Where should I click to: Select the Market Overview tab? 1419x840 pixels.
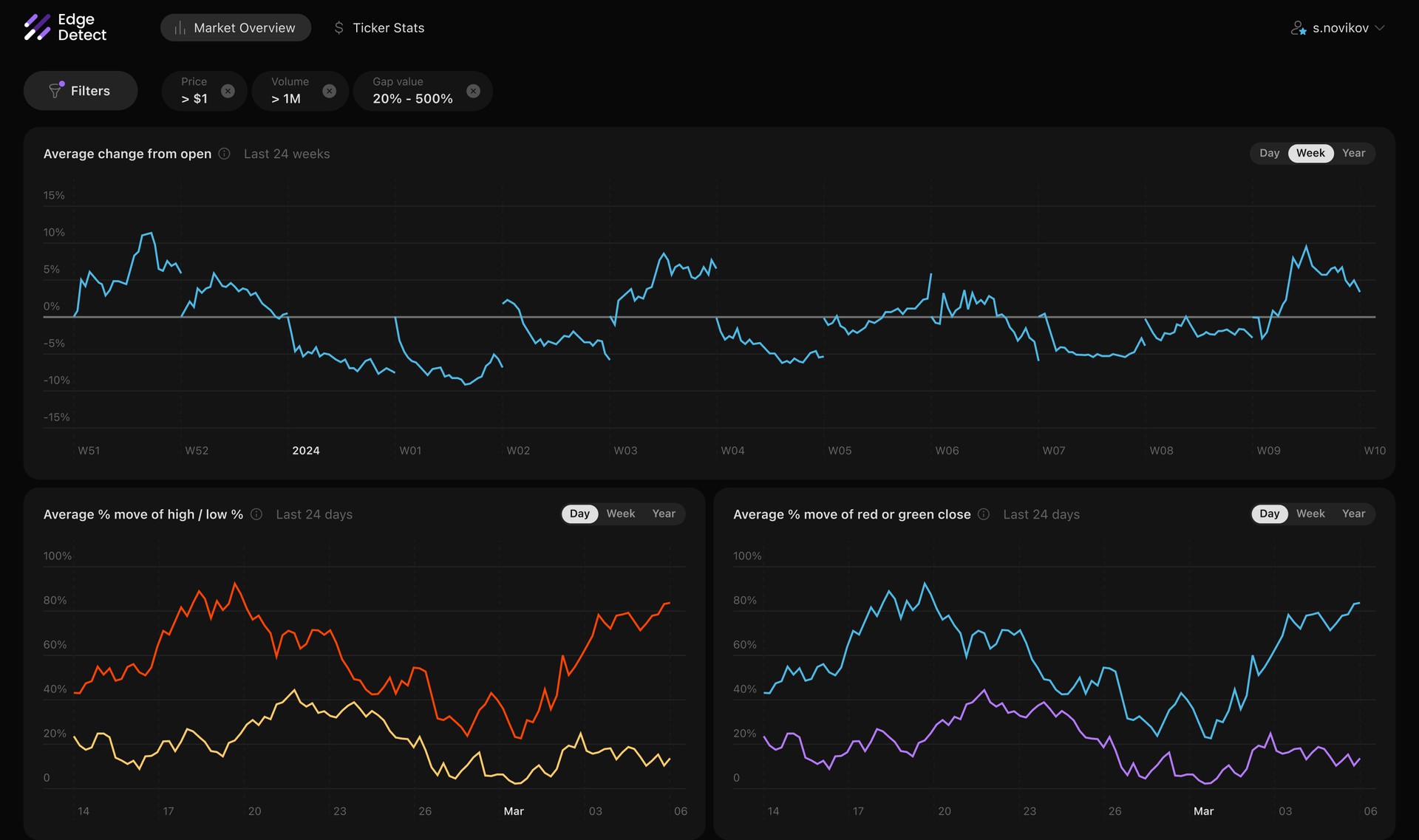click(x=235, y=27)
